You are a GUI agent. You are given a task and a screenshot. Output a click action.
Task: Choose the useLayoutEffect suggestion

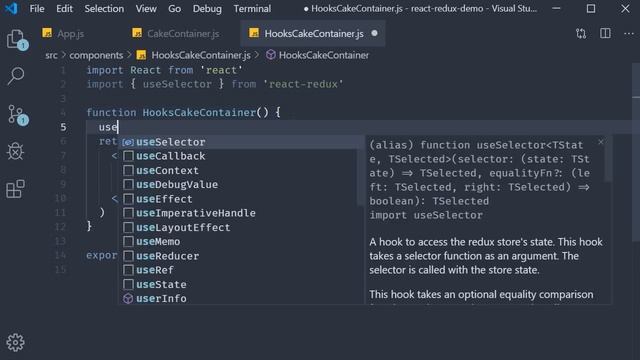click(241, 227)
